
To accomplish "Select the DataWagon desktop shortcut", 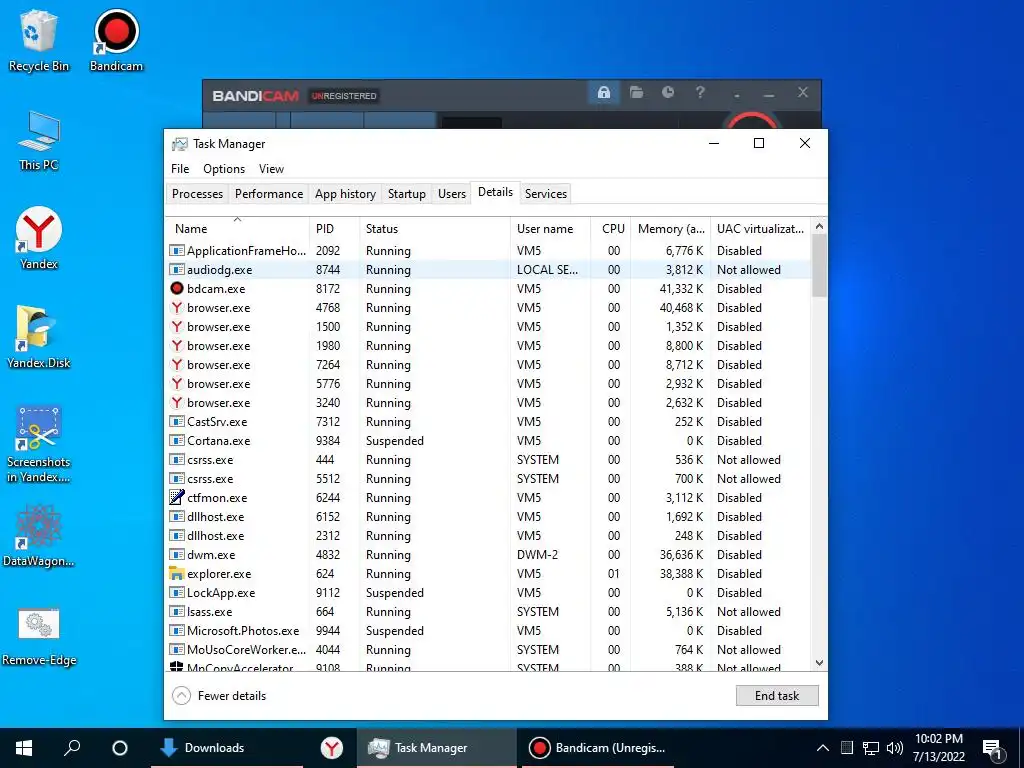I will [x=39, y=536].
